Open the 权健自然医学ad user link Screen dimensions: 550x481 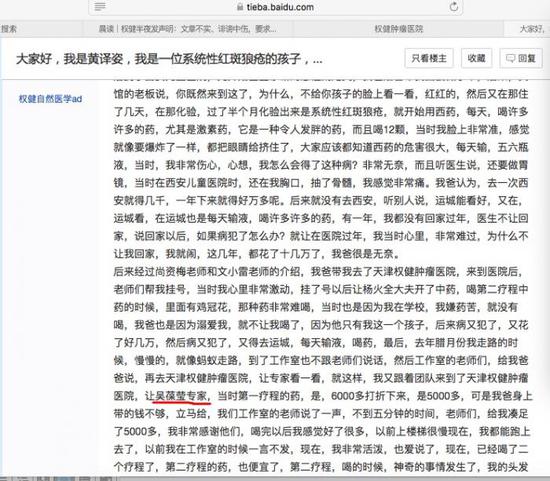50,99
